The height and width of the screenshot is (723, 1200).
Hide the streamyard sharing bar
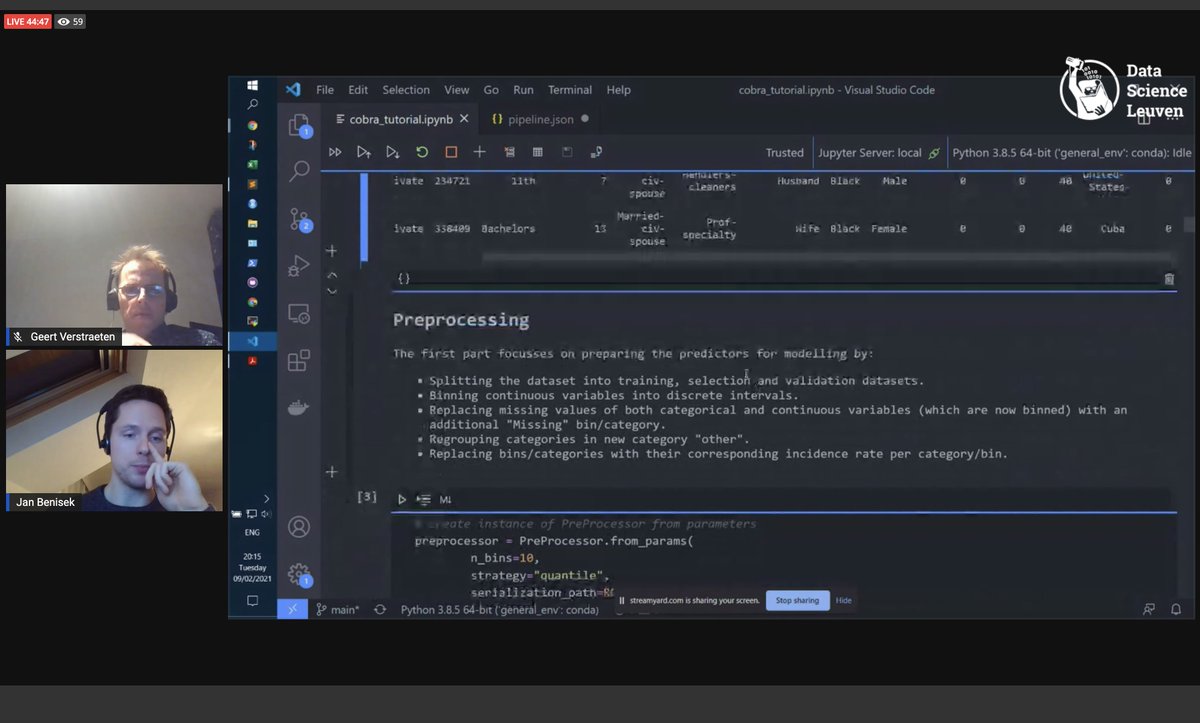point(844,600)
